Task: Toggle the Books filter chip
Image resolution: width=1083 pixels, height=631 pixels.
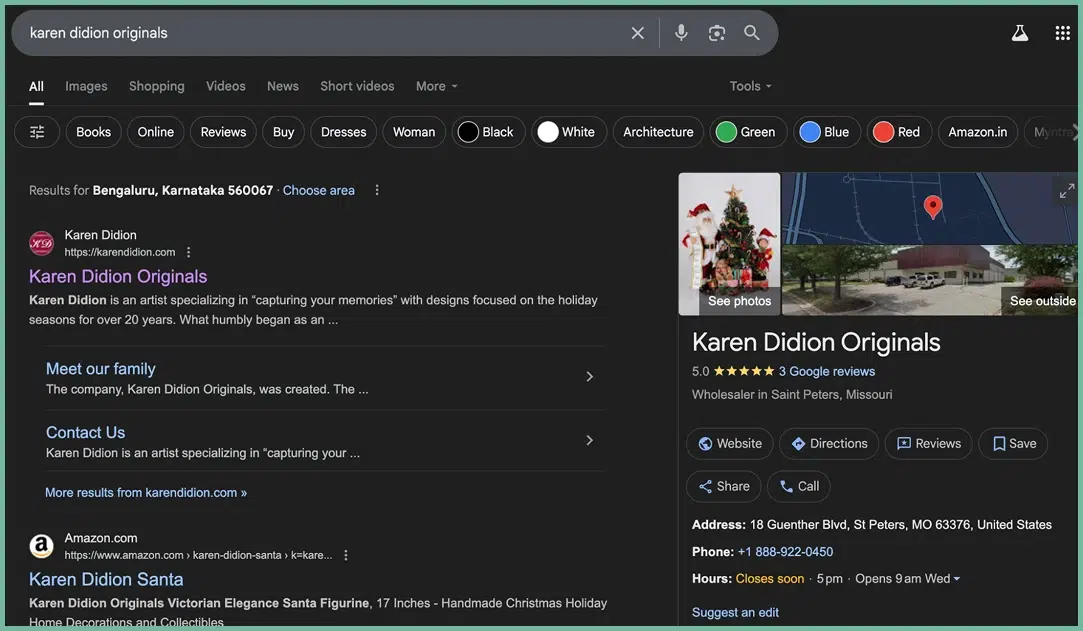Action: (94, 132)
